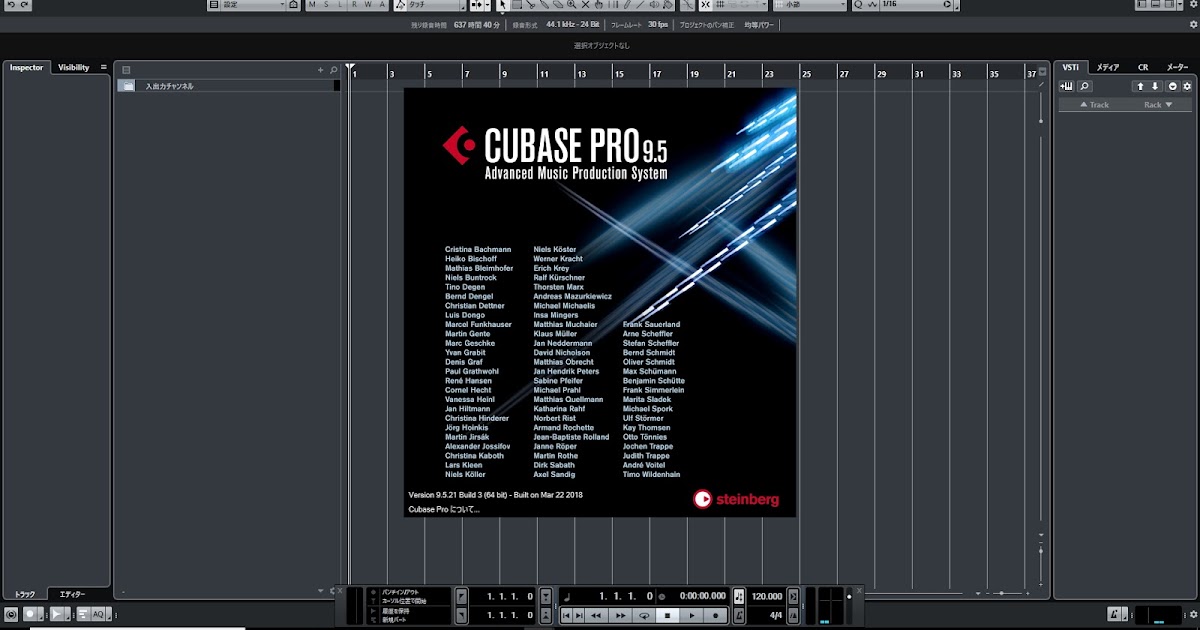The height and width of the screenshot is (630, 1200).
Task: Select the Object Selection arrow tool
Action: click(502, 5)
